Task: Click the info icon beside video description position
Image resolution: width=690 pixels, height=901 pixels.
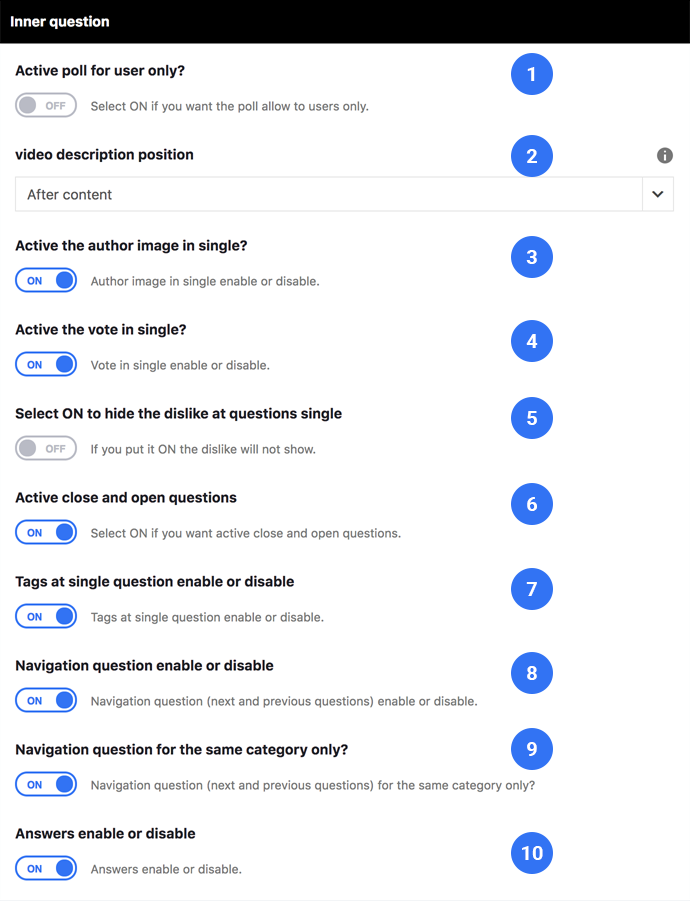Action: coord(665,155)
